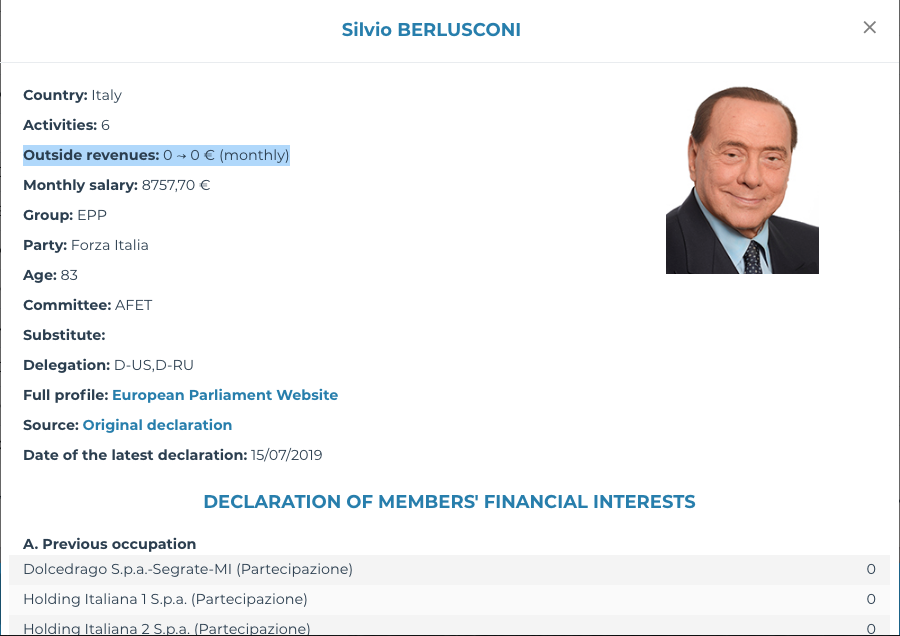Click the Substitute label
This screenshot has height=636, width=900.
[x=64, y=335]
